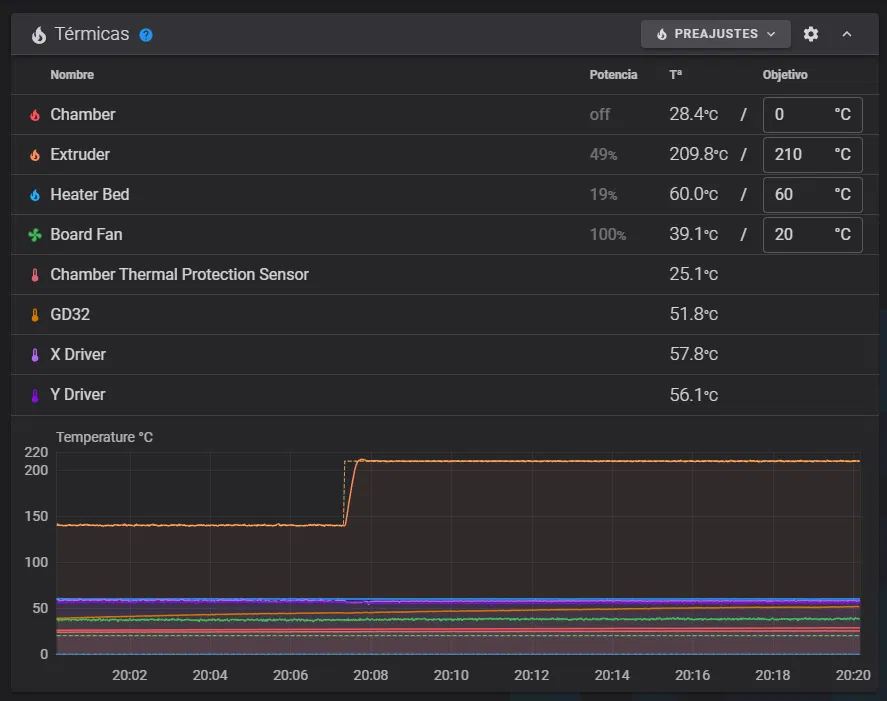Open the Térmicas help info icon

point(146,35)
